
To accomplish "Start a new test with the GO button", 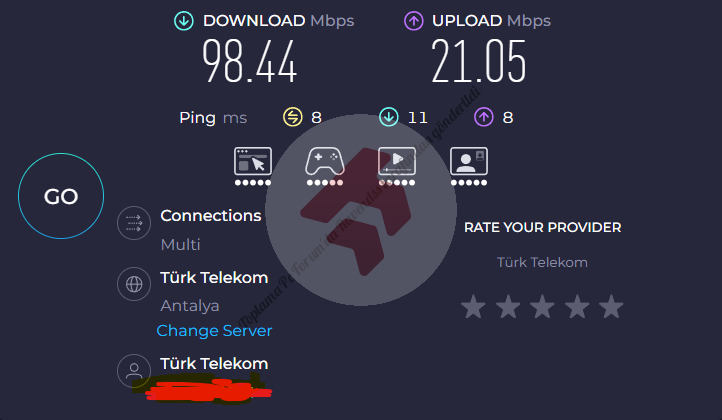I will [x=61, y=196].
